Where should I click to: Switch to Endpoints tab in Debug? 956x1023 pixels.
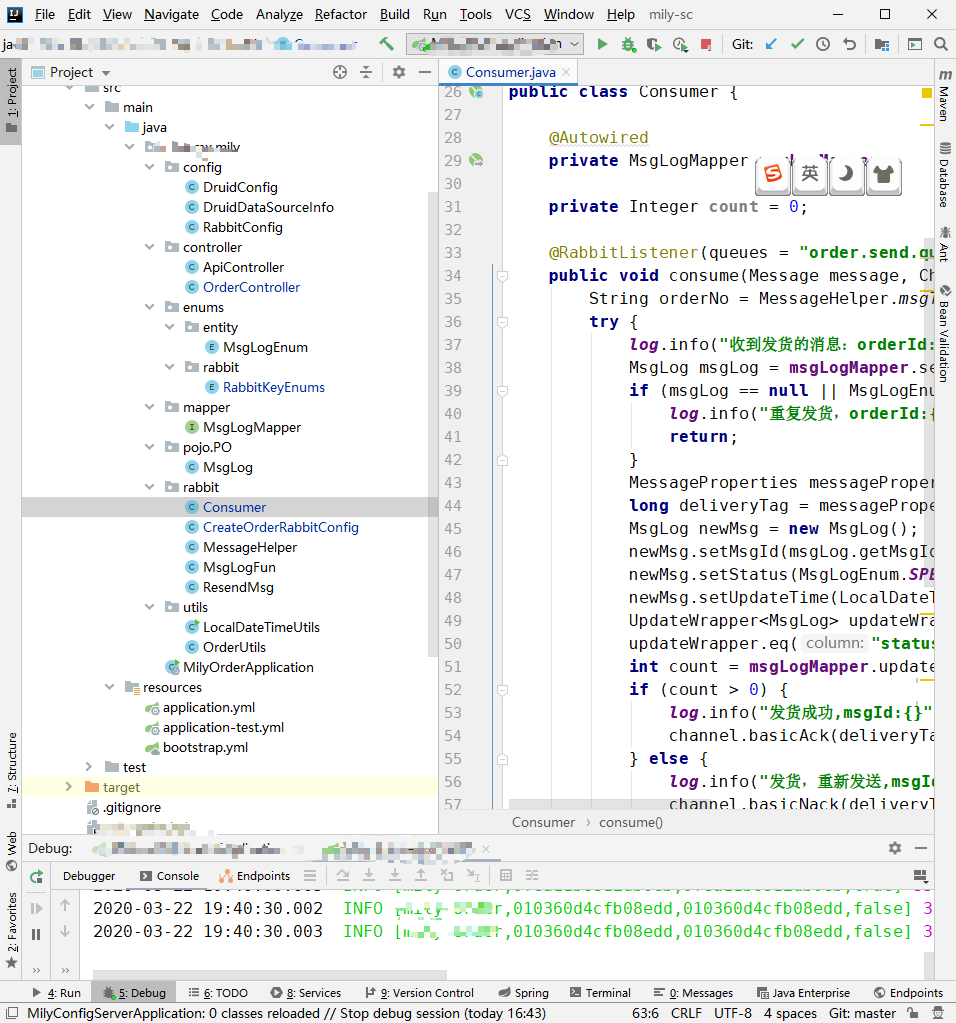(254, 876)
